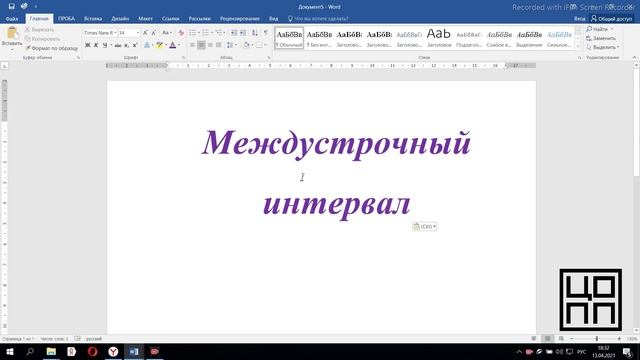Toggle subscript x₂ formatting
Screen dimensions: 640x360
point(127,45)
